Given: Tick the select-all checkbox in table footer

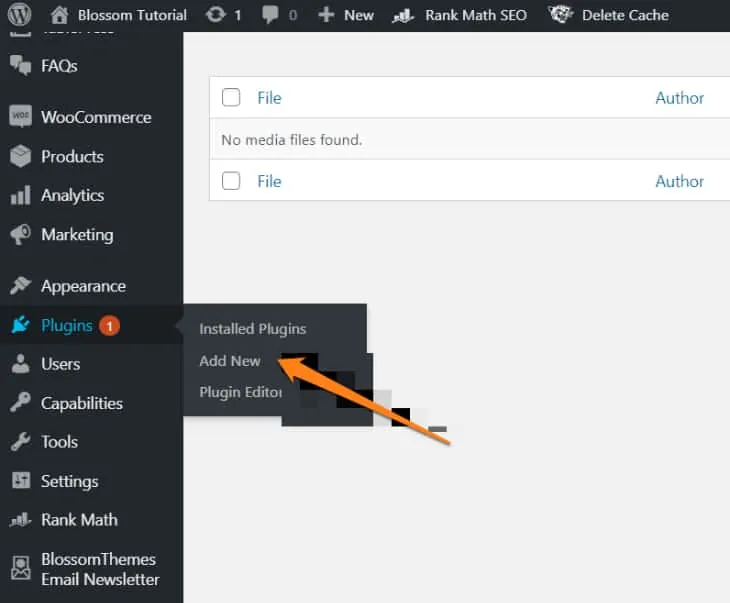Looking at the screenshot, I should point(231,181).
